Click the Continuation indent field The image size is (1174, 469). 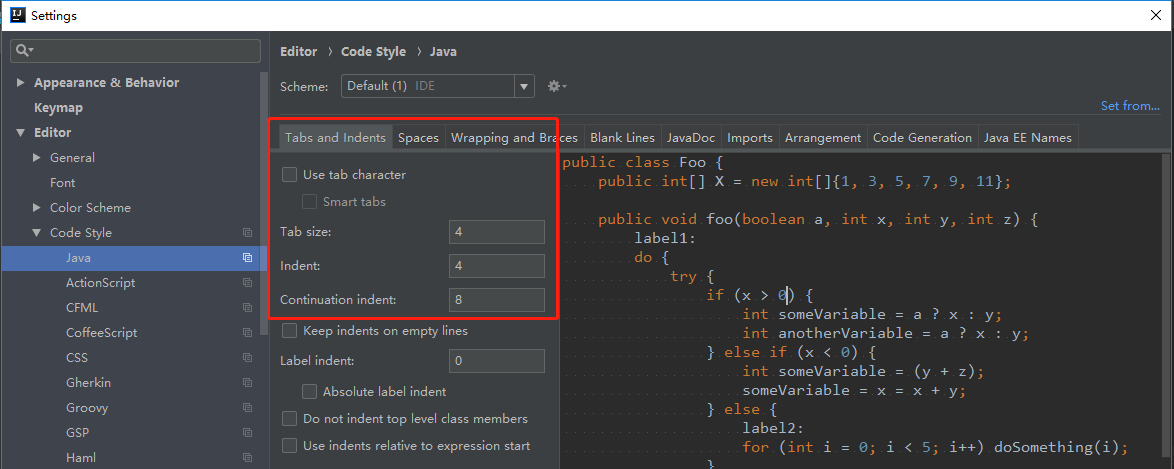(497, 300)
